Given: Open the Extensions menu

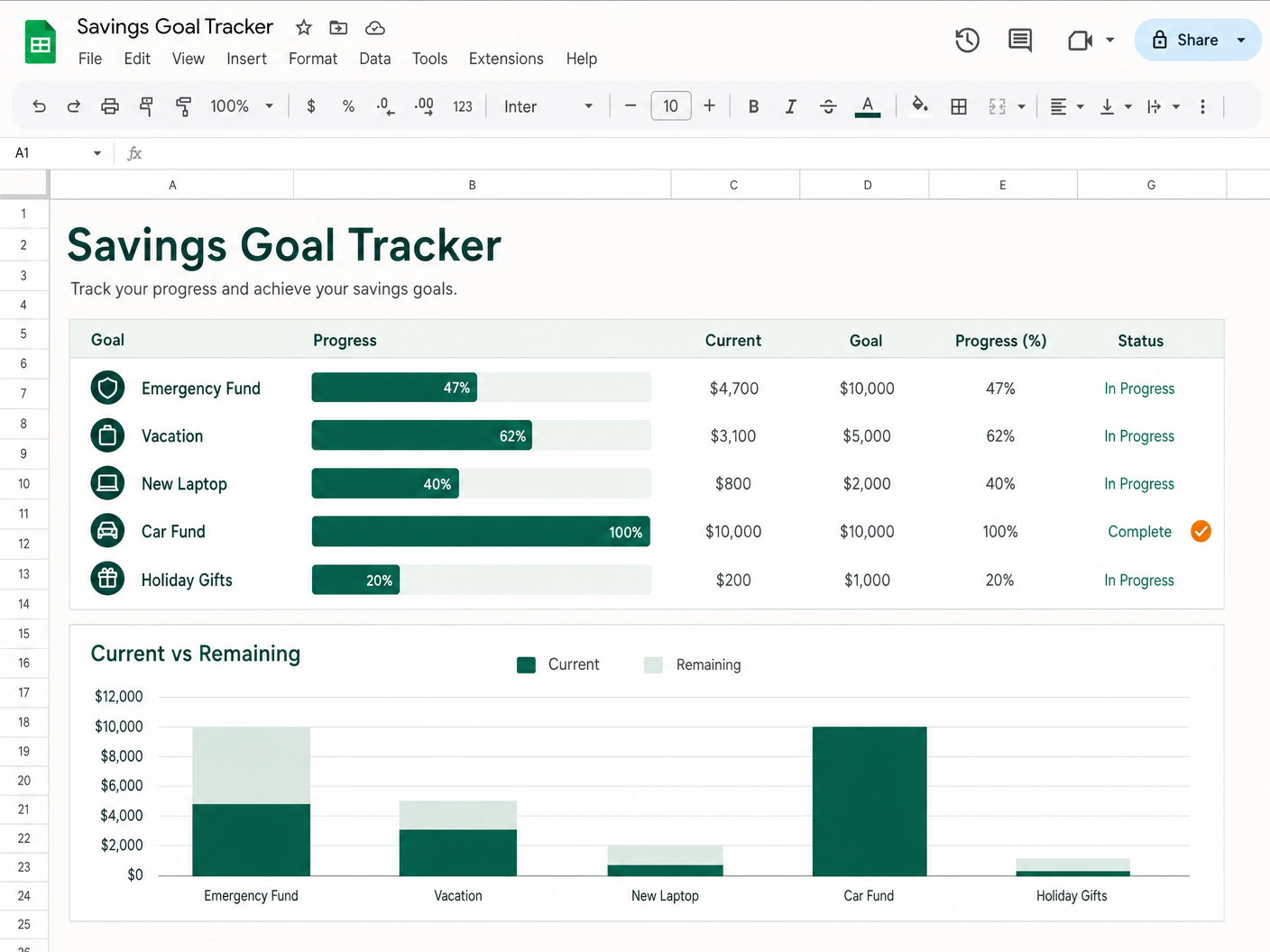Looking at the screenshot, I should 506,59.
